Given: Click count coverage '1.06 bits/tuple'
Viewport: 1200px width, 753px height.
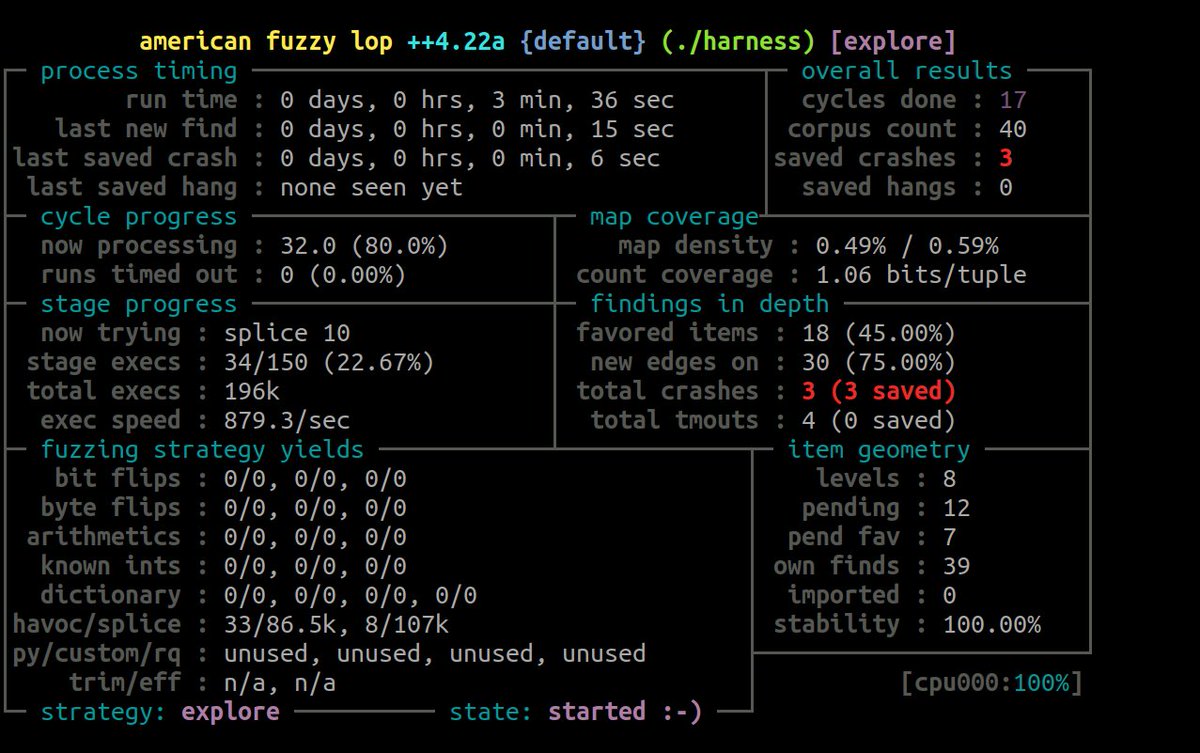Looking at the screenshot, I should 921,275.
